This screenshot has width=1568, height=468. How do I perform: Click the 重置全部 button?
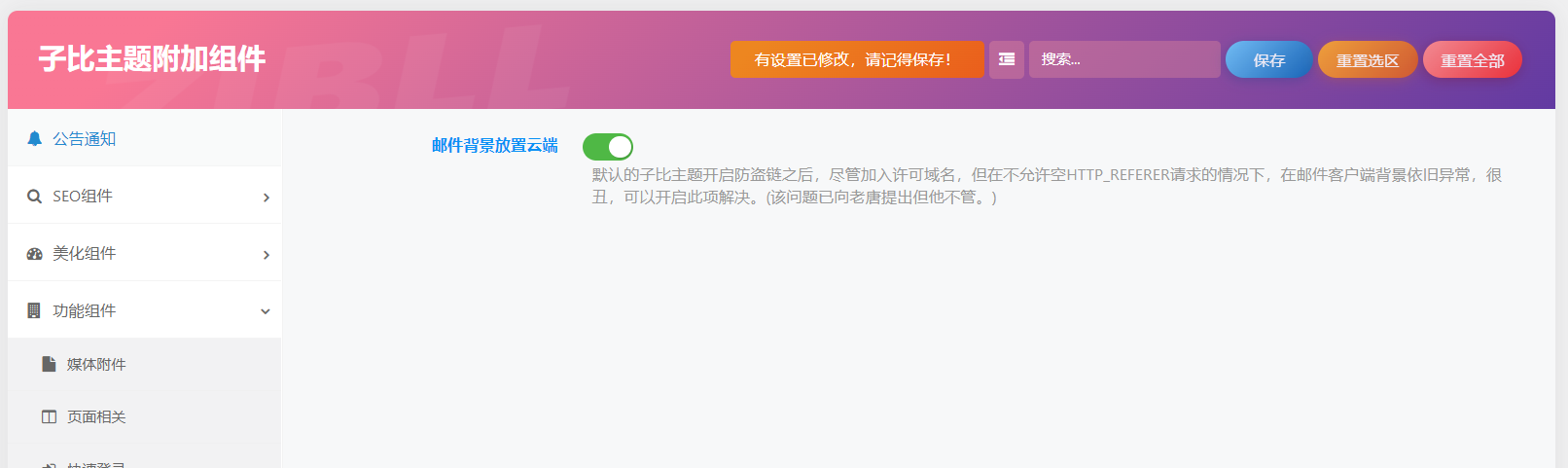click(x=1473, y=59)
